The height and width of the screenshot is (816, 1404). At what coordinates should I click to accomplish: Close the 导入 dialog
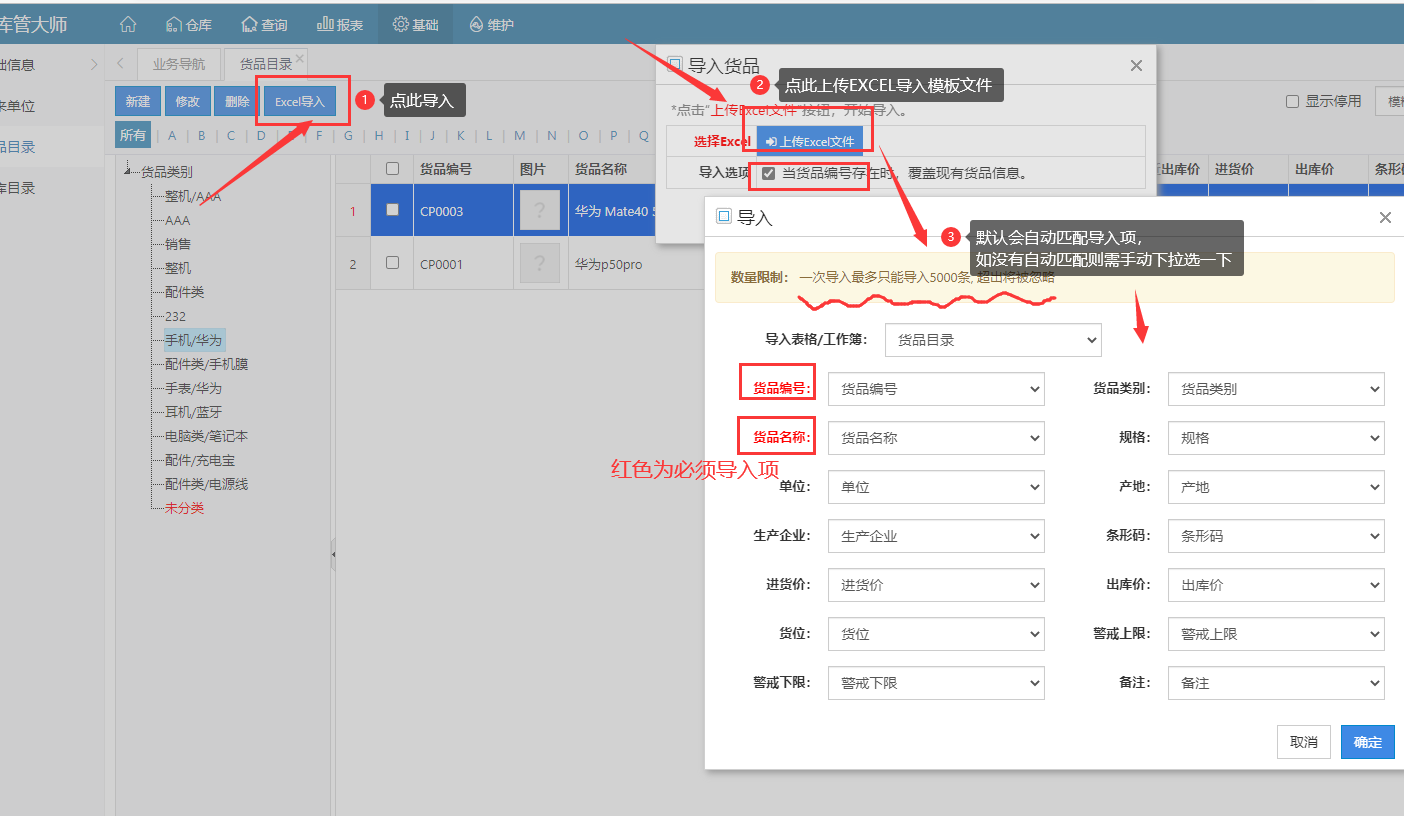coord(1385,217)
